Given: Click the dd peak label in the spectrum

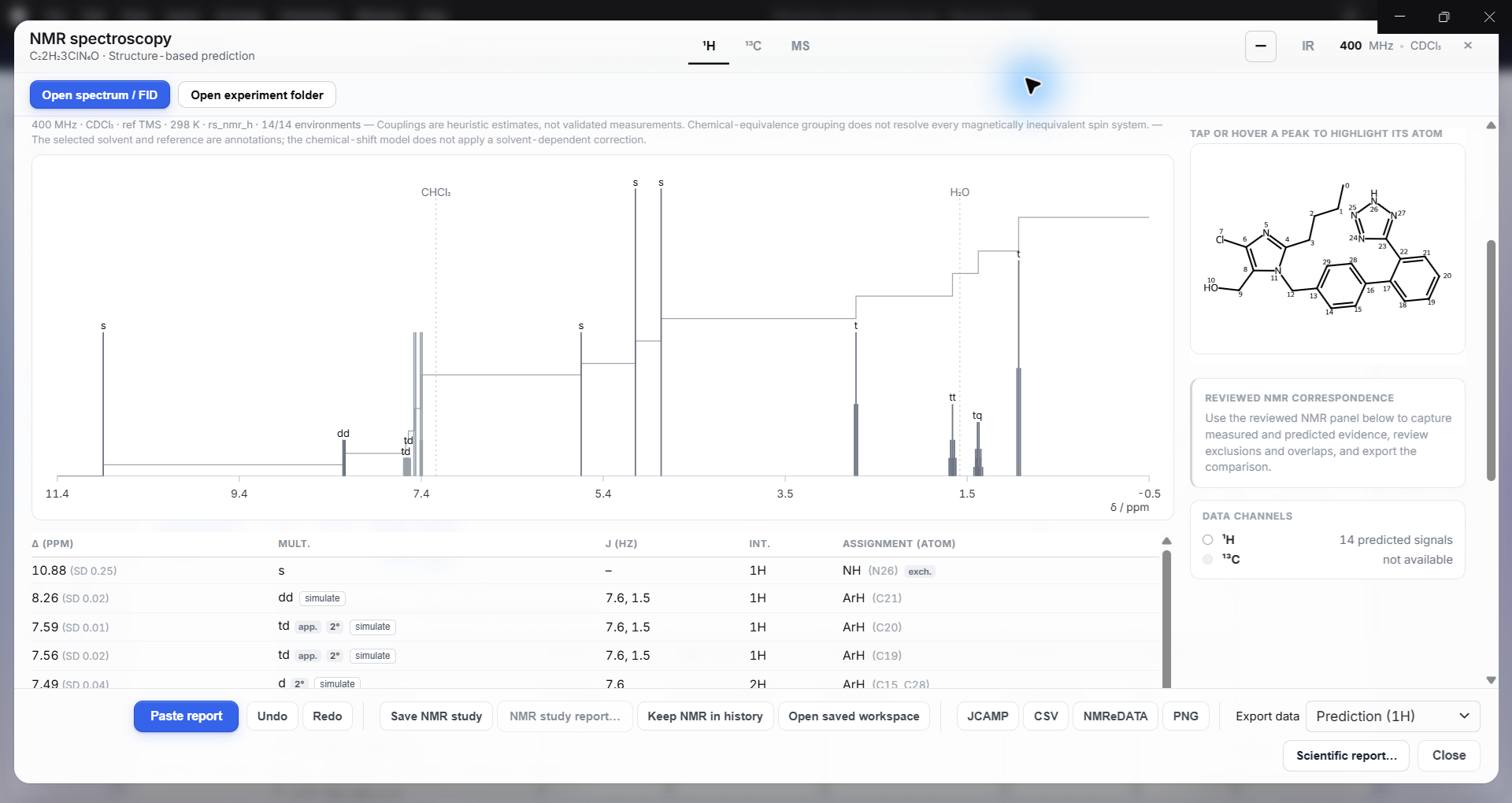Looking at the screenshot, I should pos(343,433).
